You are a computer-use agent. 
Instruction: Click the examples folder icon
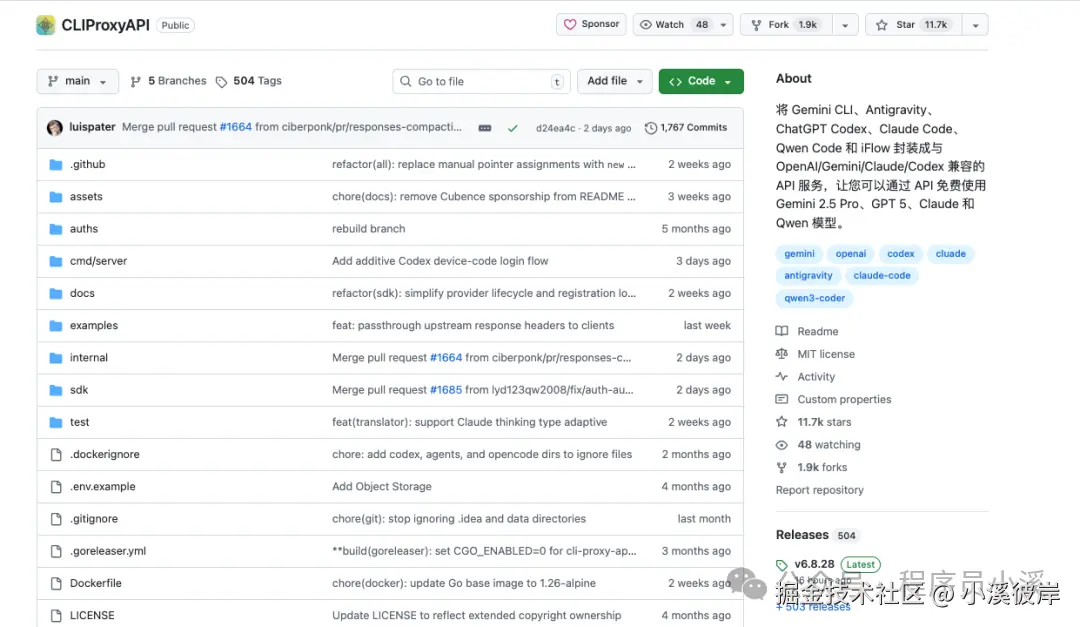click(56, 326)
